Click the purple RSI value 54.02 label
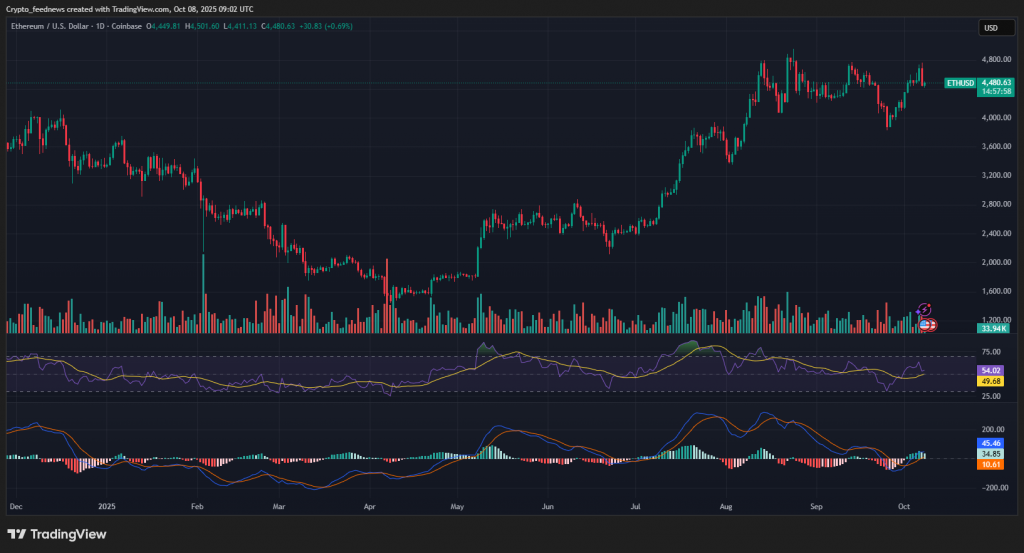The height and width of the screenshot is (553, 1024). (x=992, y=370)
